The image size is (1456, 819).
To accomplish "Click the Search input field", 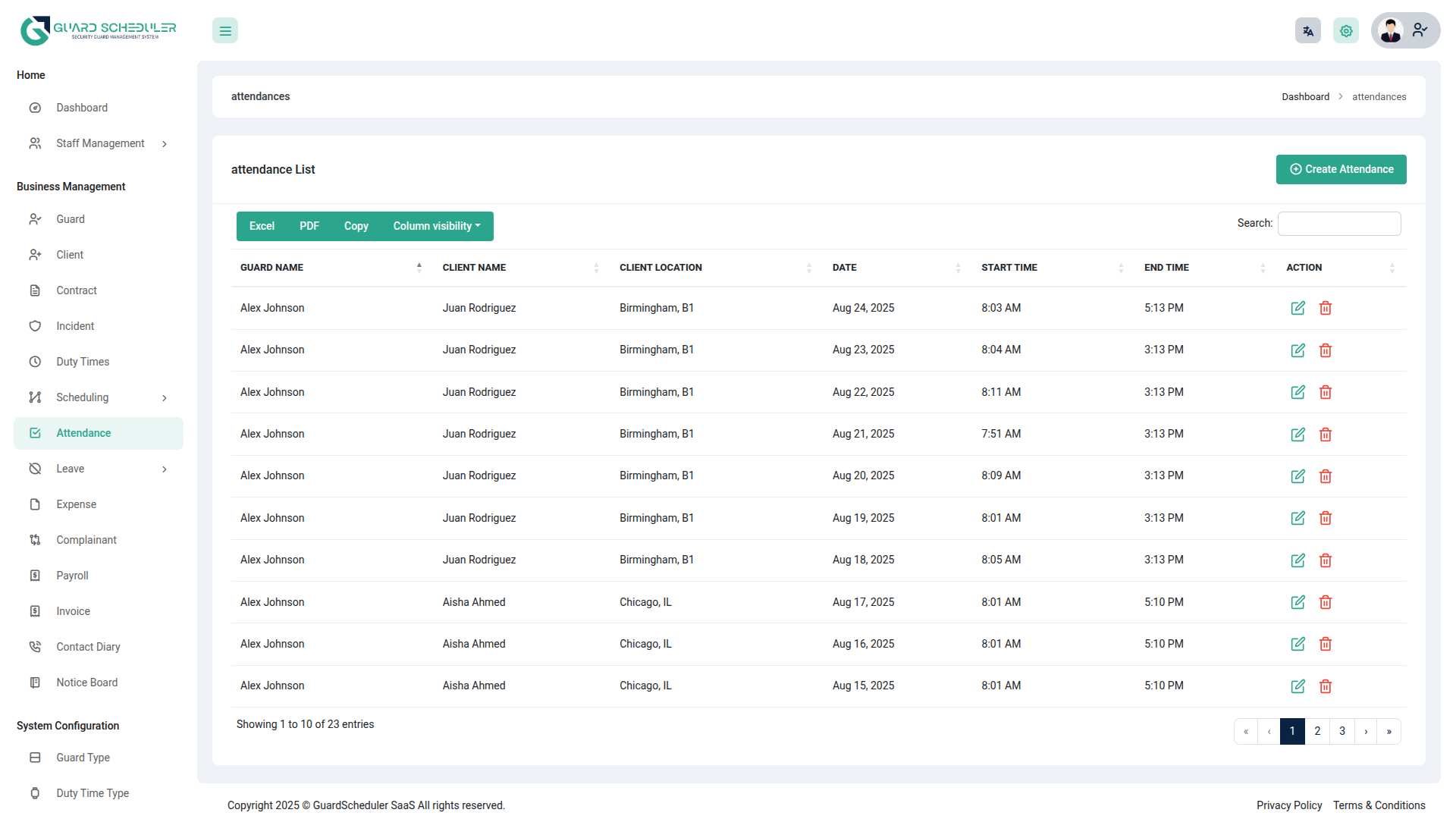I will coord(1338,224).
